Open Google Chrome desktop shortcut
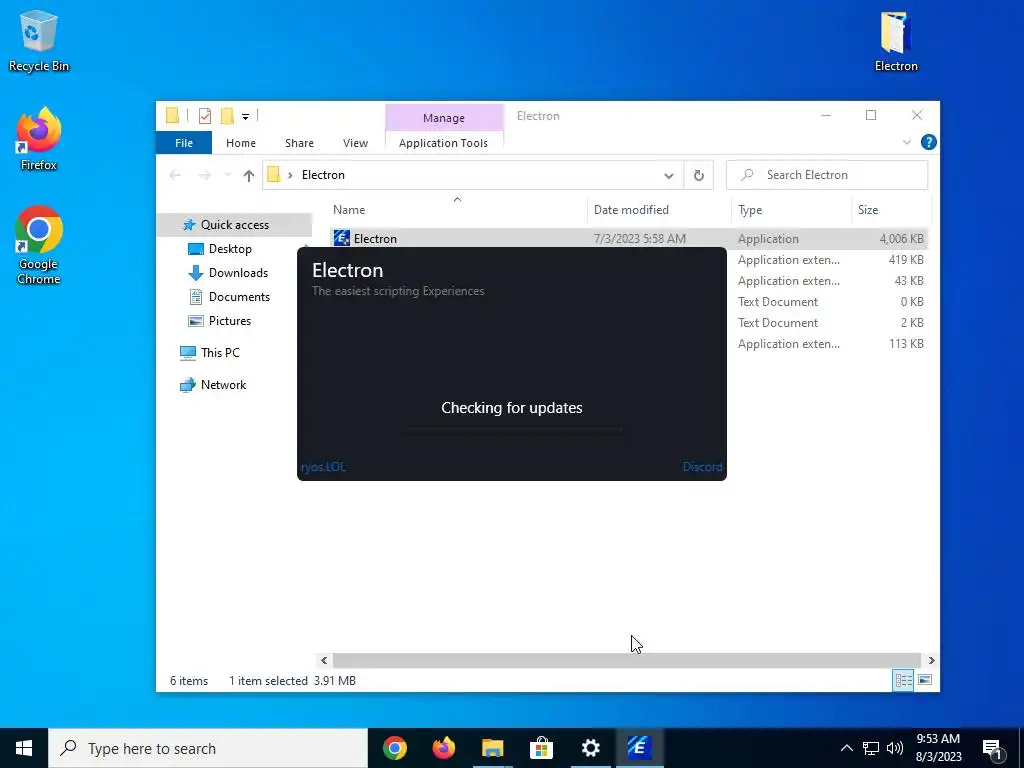 pos(39,246)
